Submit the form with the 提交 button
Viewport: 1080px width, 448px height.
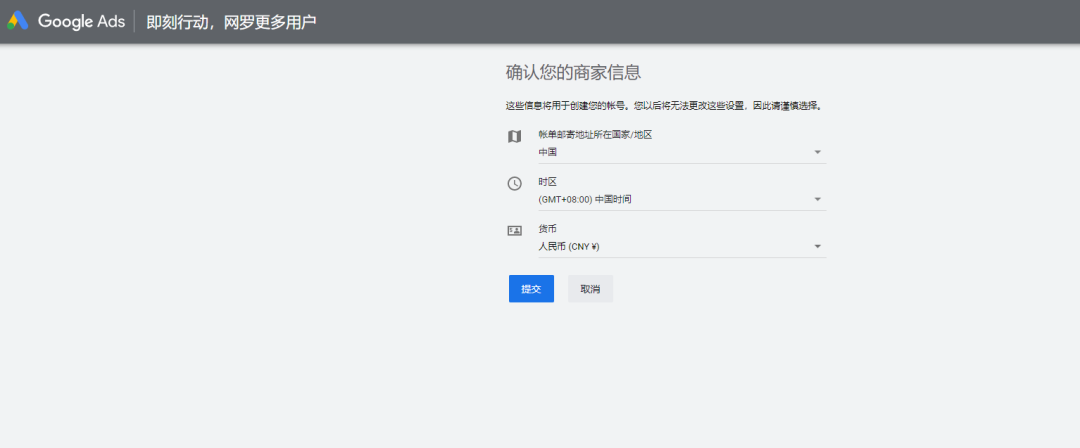click(x=531, y=289)
